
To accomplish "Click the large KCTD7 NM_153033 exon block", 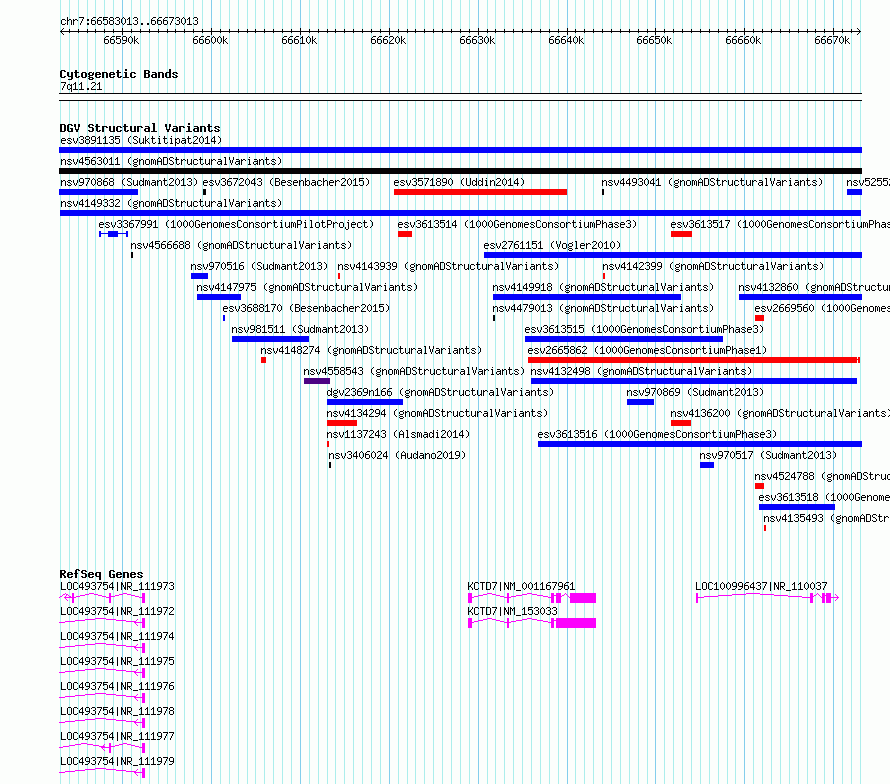I will pos(576,623).
